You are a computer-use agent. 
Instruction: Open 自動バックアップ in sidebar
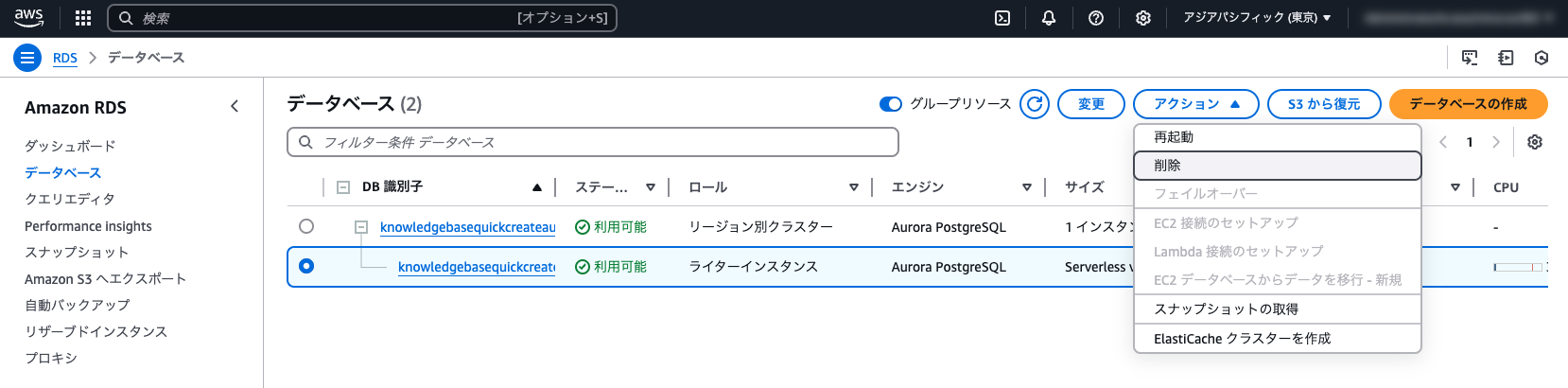click(x=78, y=305)
